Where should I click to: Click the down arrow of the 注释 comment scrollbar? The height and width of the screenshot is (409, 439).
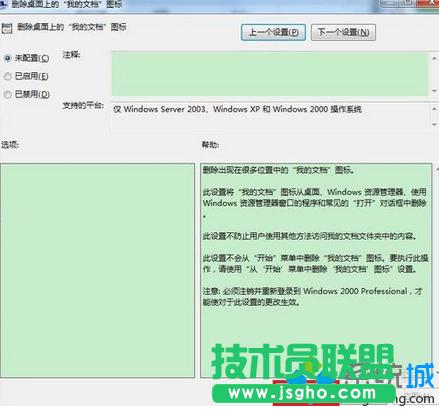434,91
